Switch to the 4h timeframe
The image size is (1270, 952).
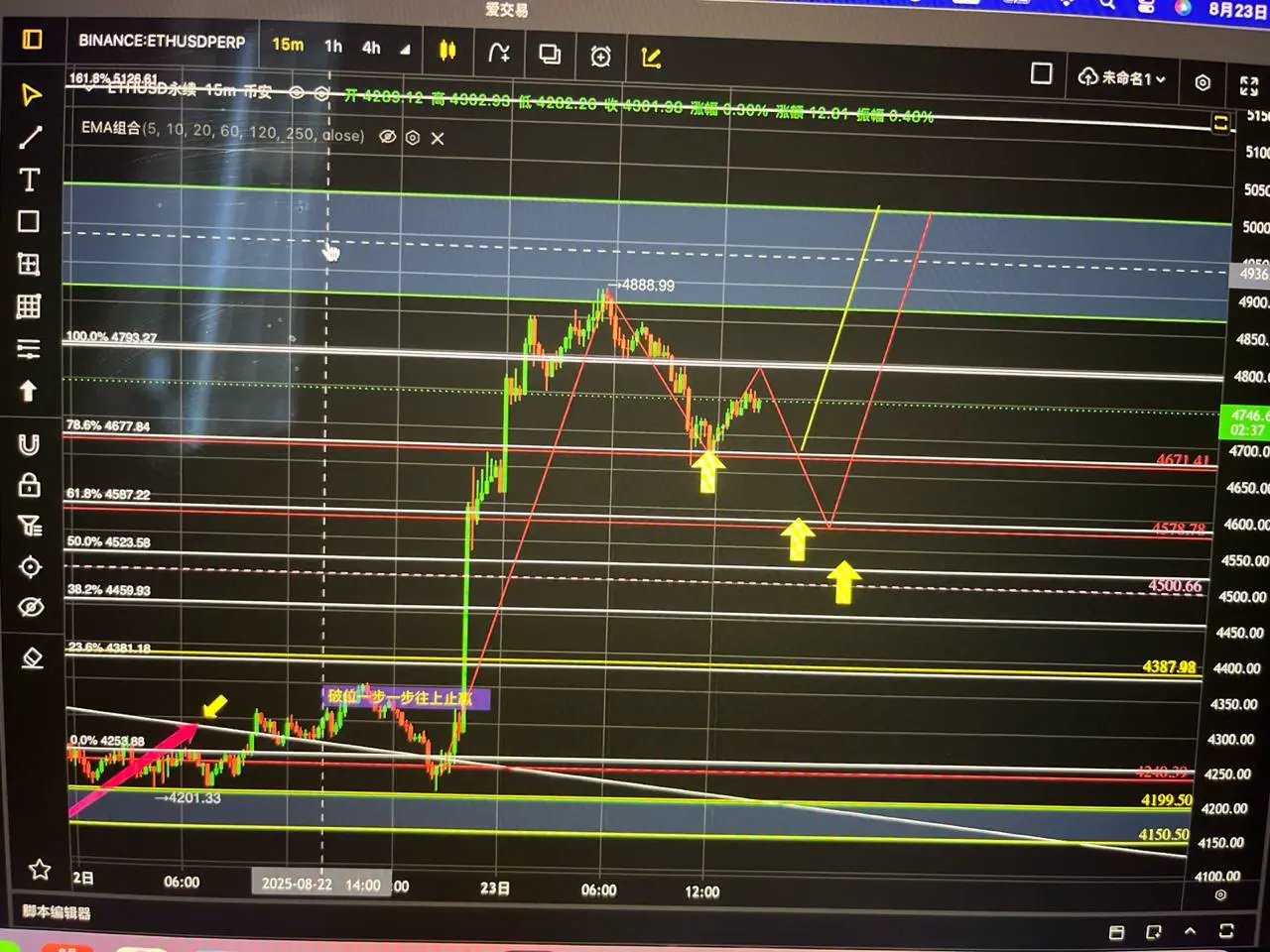click(x=371, y=48)
